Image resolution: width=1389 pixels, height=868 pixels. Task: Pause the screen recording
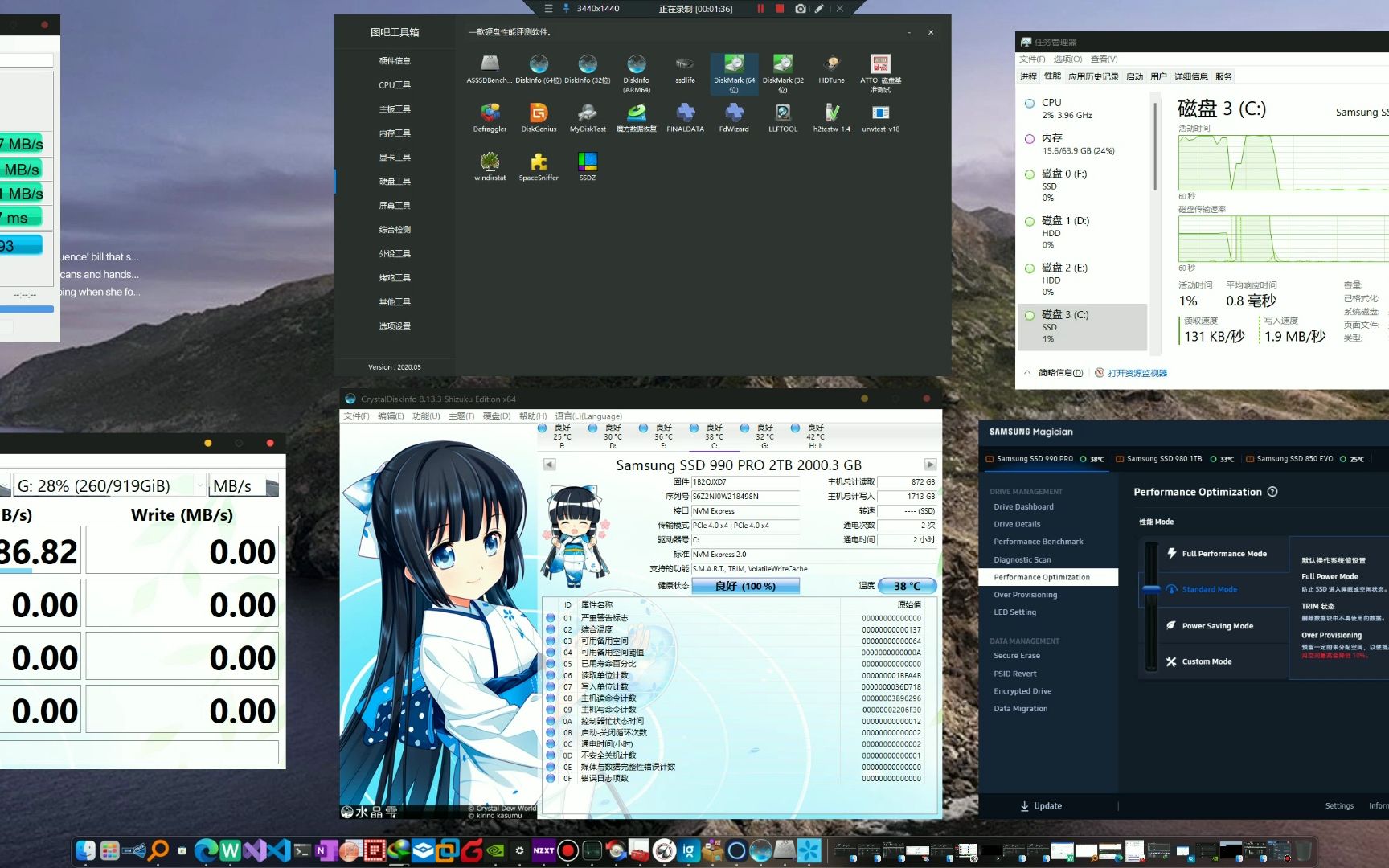760,8
